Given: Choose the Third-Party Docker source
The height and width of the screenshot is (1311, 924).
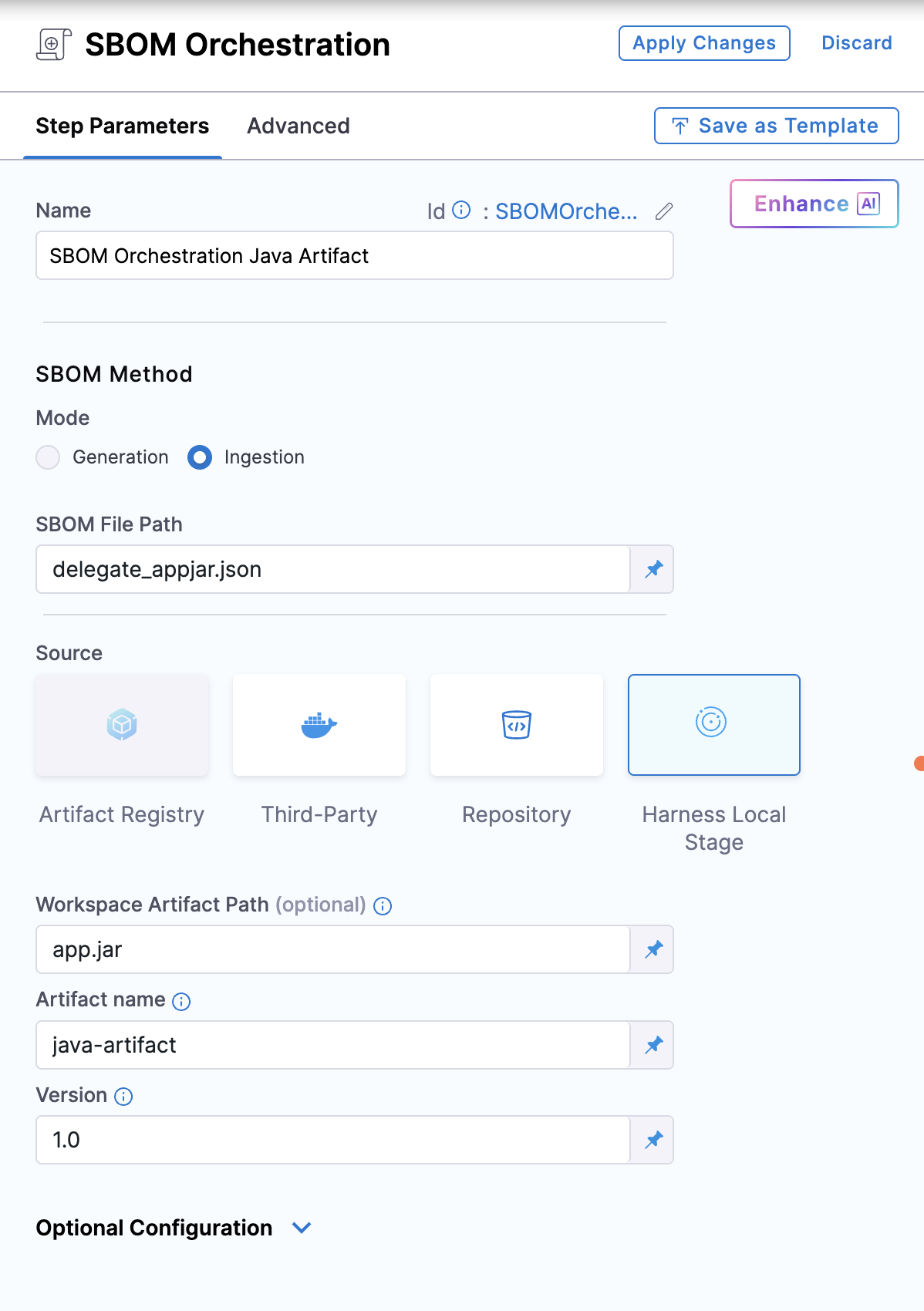Looking at the screenshot, I should click(x=319, y=725).
